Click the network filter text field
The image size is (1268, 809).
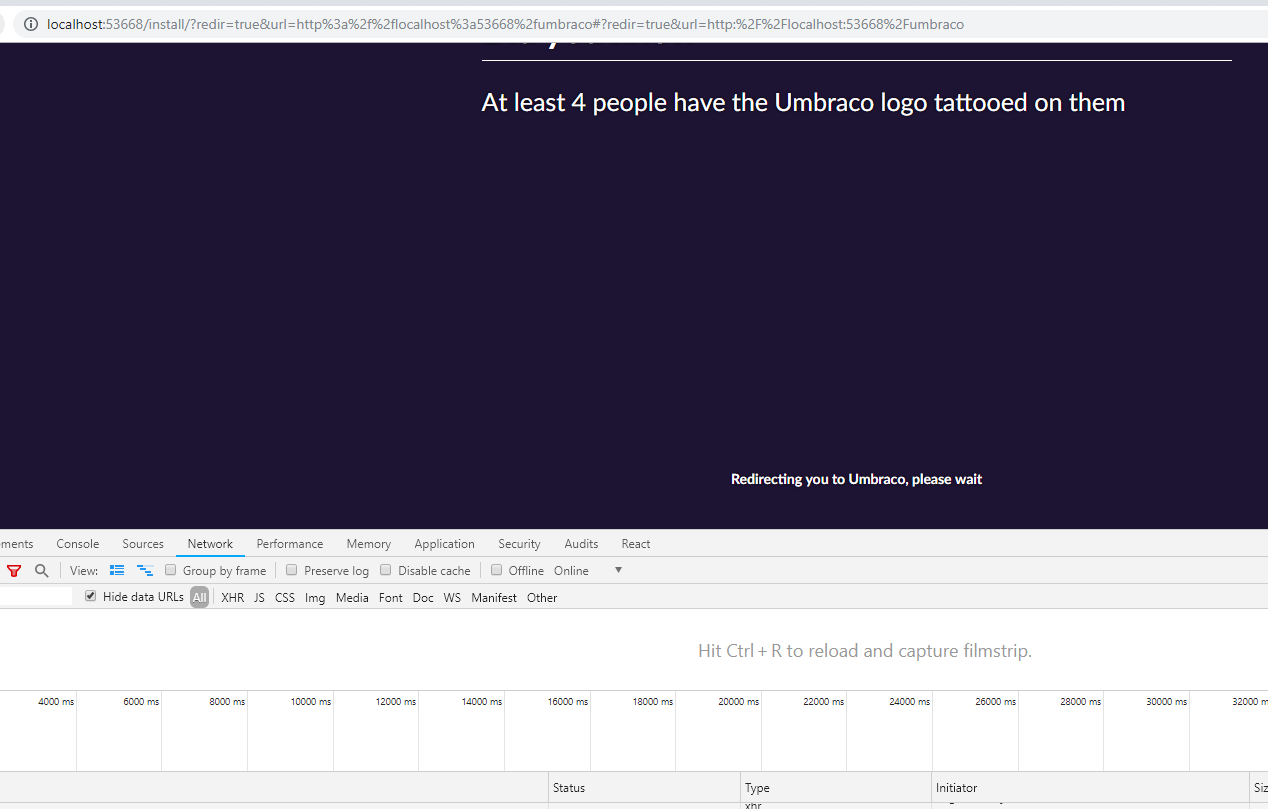point(36,597)
